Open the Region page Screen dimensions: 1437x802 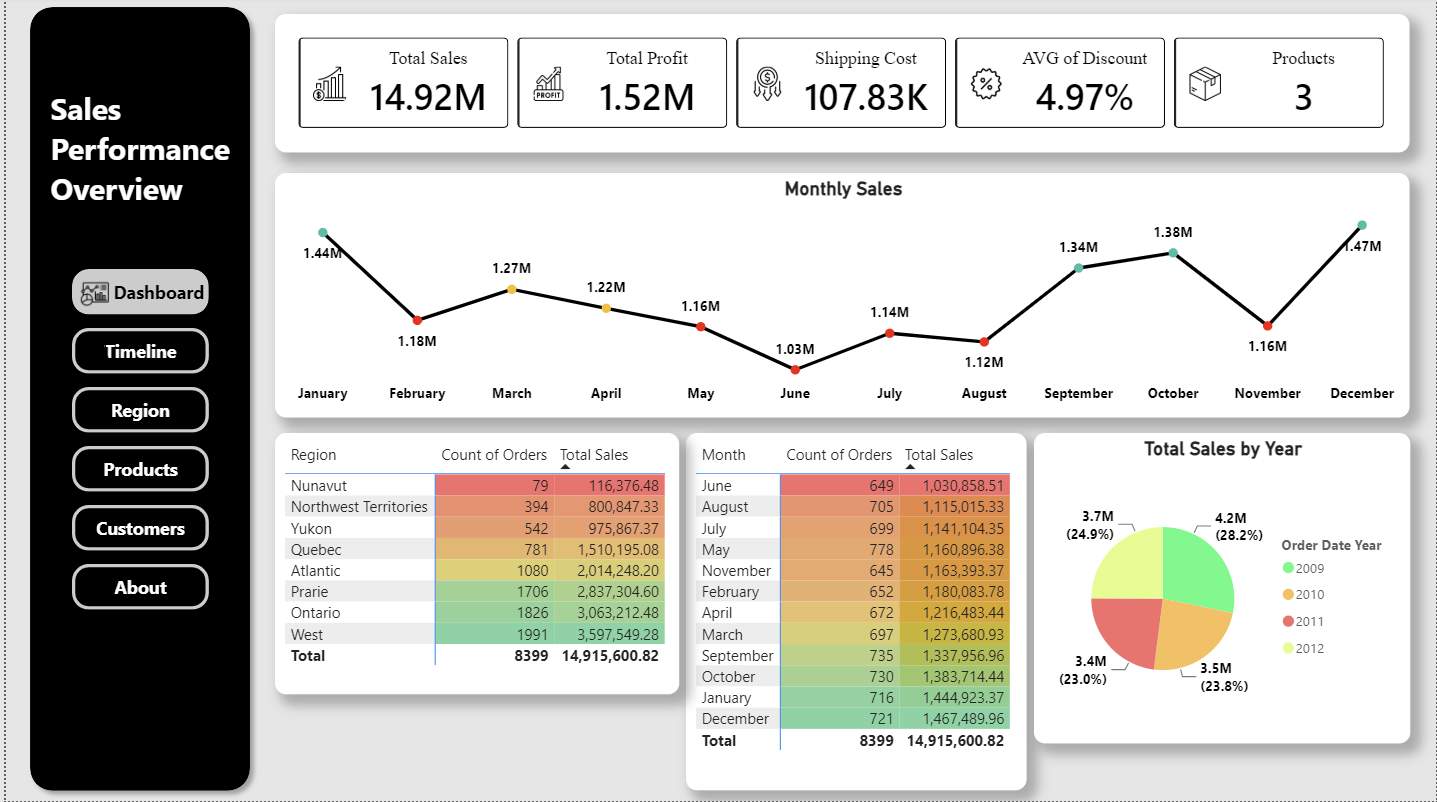click(140, 410)
